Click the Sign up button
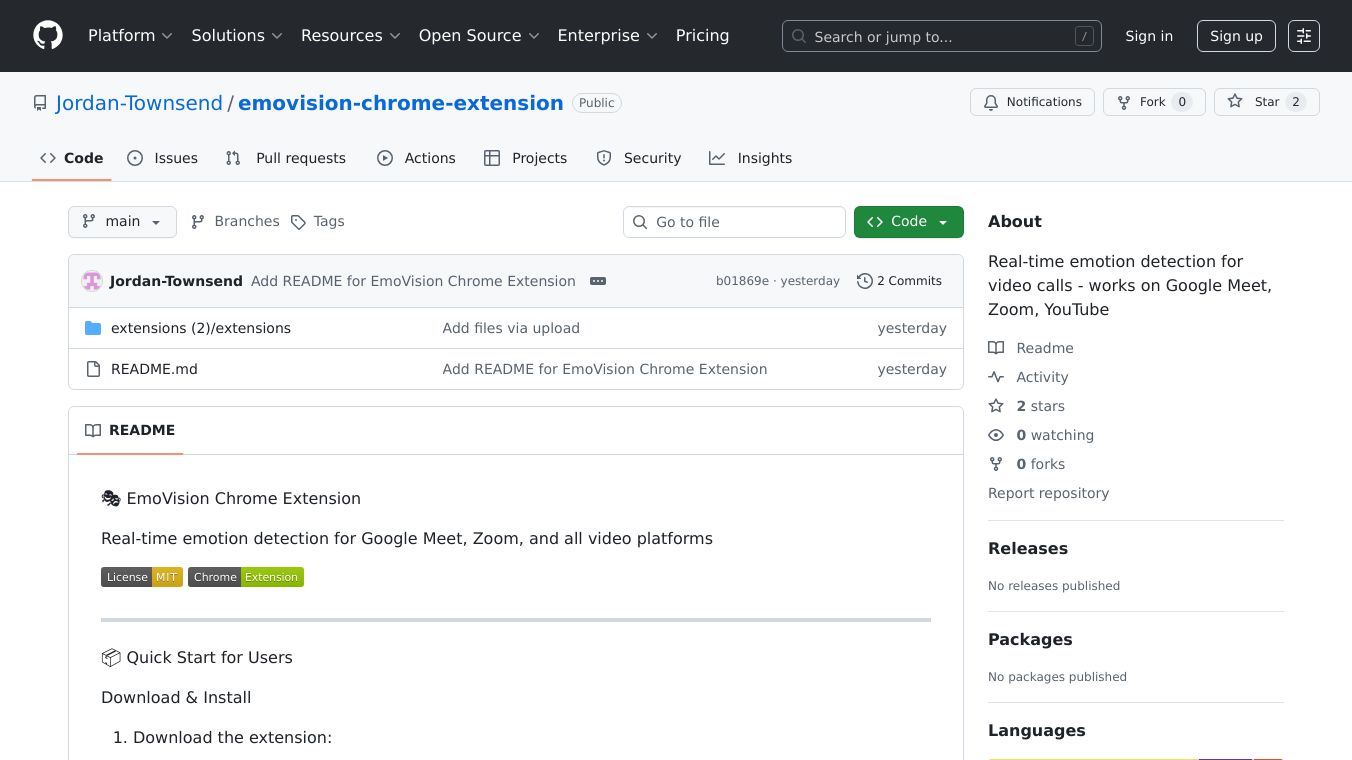This screenshot has width=1352, height=760. click(1236, 36)
